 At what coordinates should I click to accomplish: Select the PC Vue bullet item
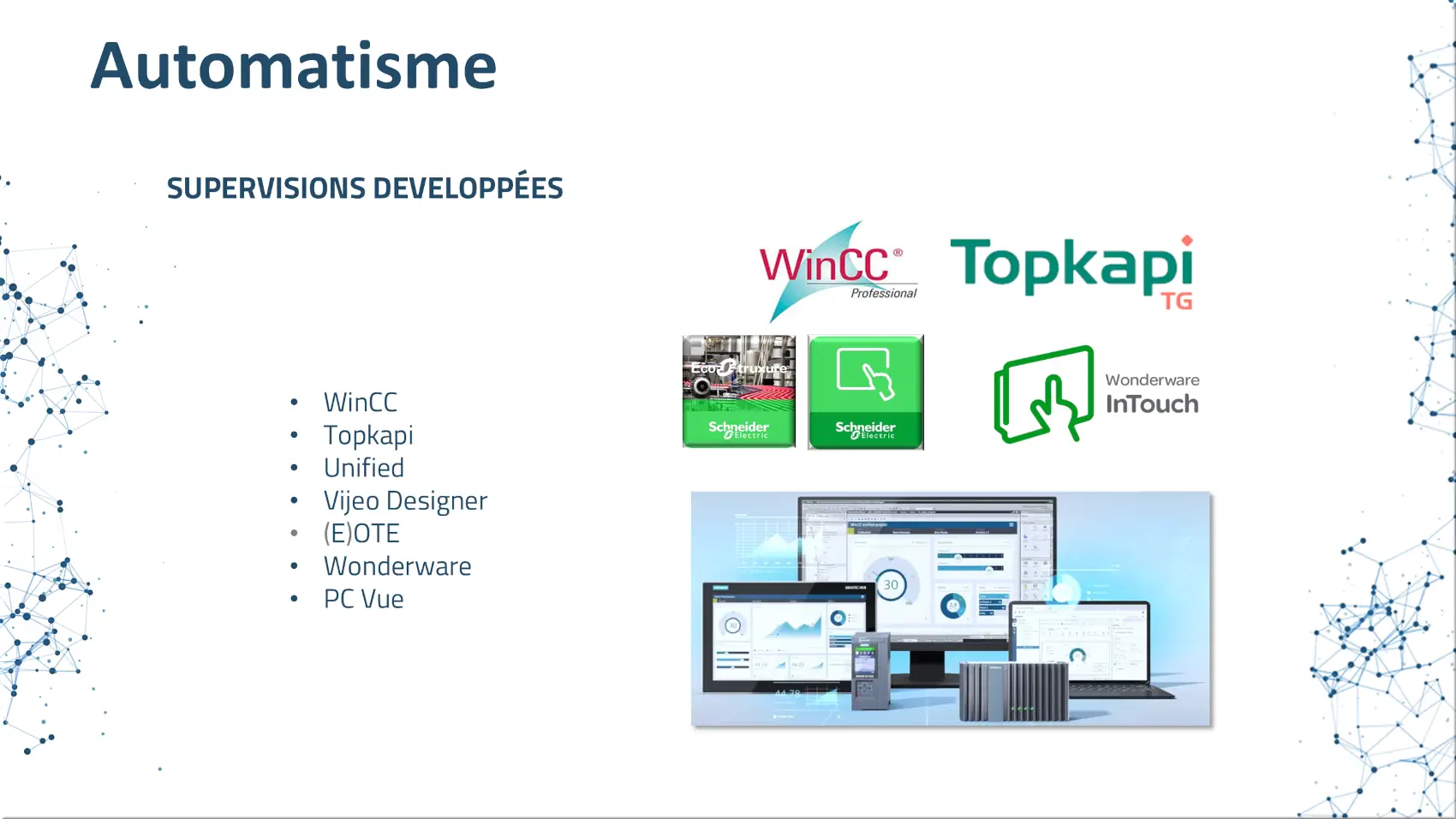[x=363, y=599]
